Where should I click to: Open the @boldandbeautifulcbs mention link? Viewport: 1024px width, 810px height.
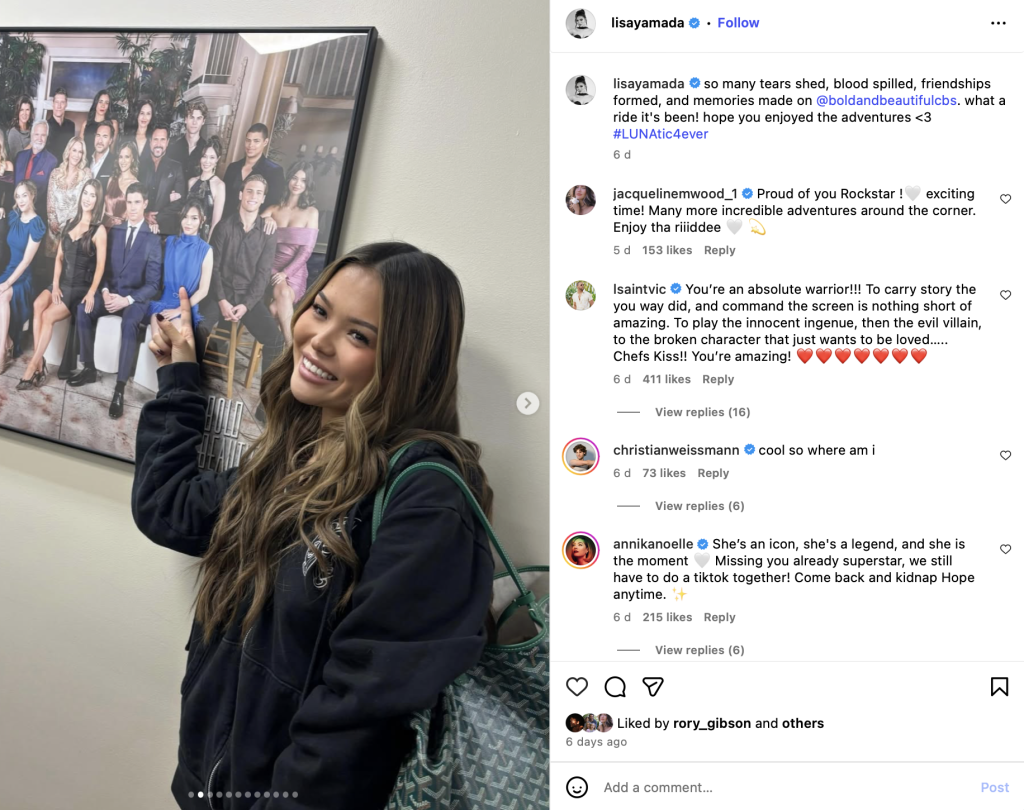click(886, 101)
